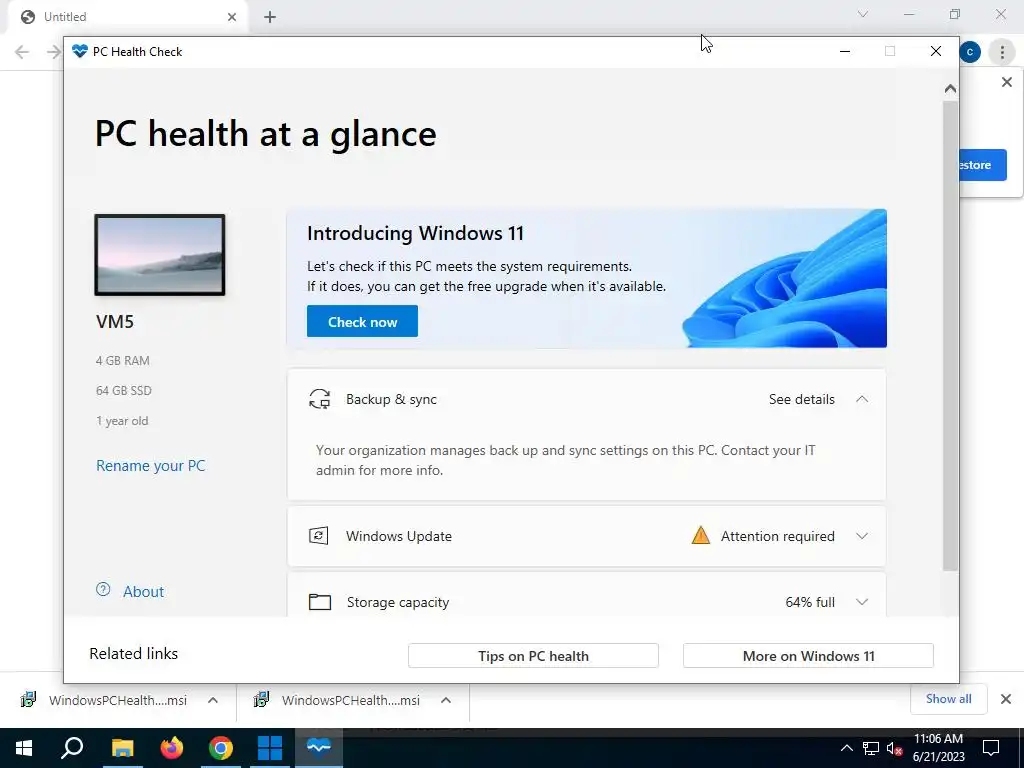The height and width of the screenshot is (768, 1024).
Task: Click the 64% full storage text
Action: tap(810, 602)
